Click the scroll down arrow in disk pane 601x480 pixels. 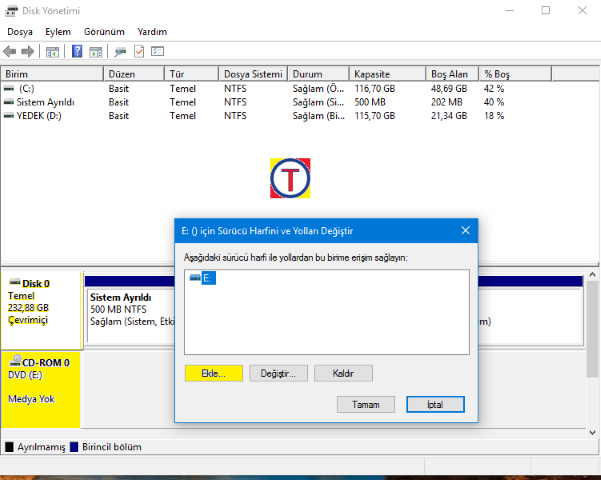(x=592, y=432)
